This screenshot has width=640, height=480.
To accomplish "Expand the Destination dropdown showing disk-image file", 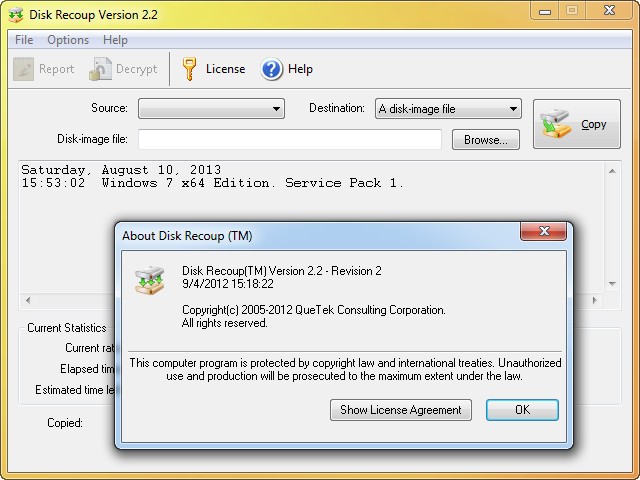I will 448,109.
